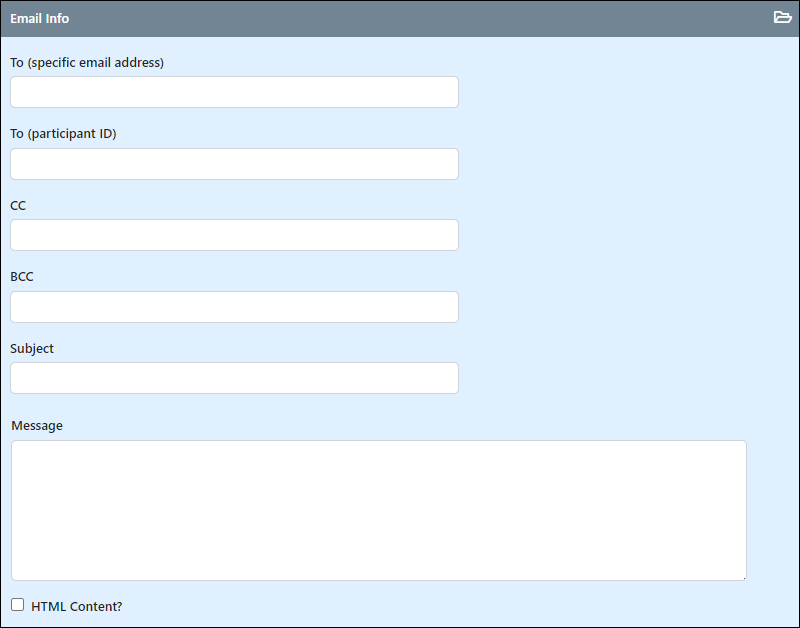Click the blank panel area beside Subject field
Viewport: 800px width, 628px height.
click(x=628, y=378)
